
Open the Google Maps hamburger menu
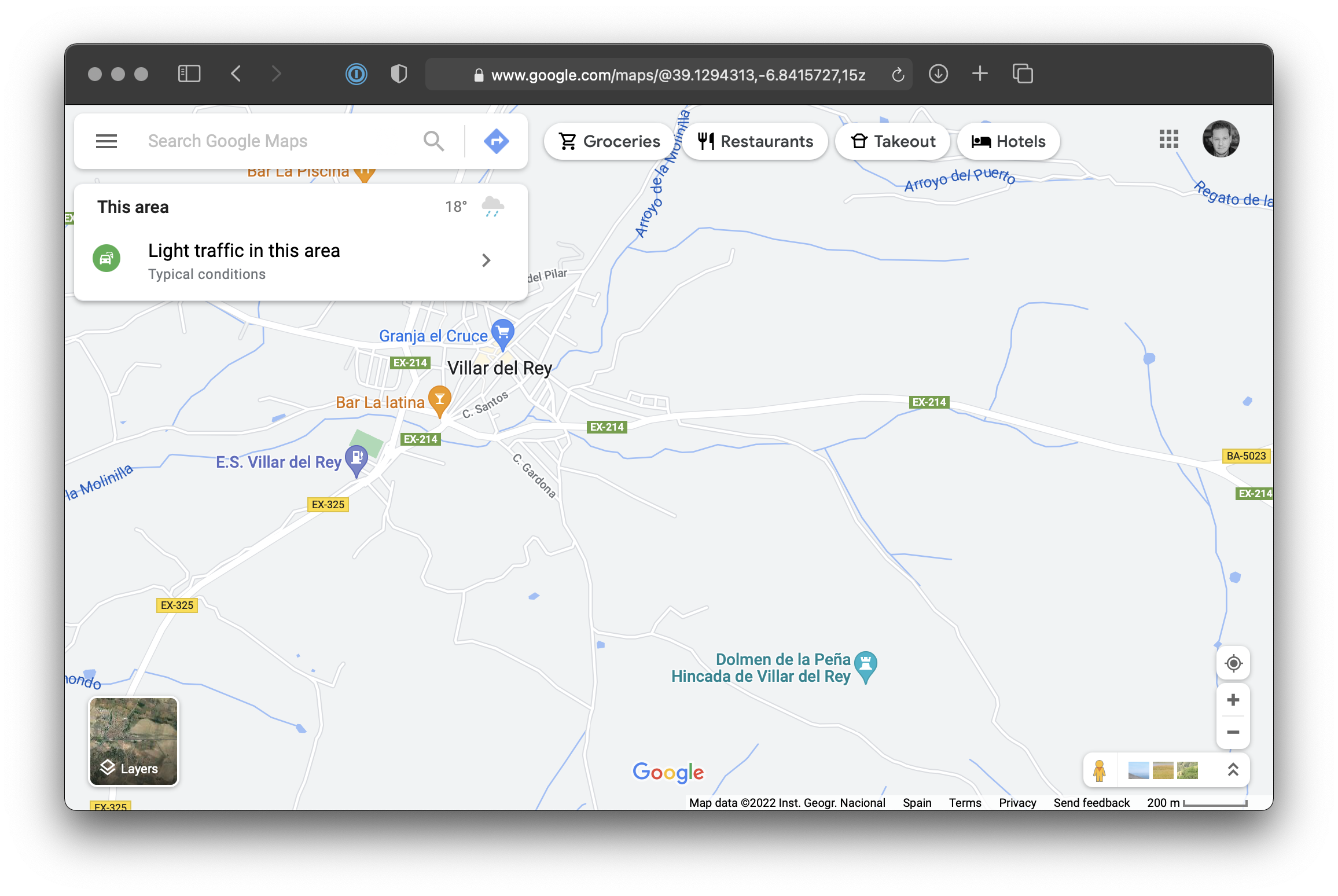[106, 141]
